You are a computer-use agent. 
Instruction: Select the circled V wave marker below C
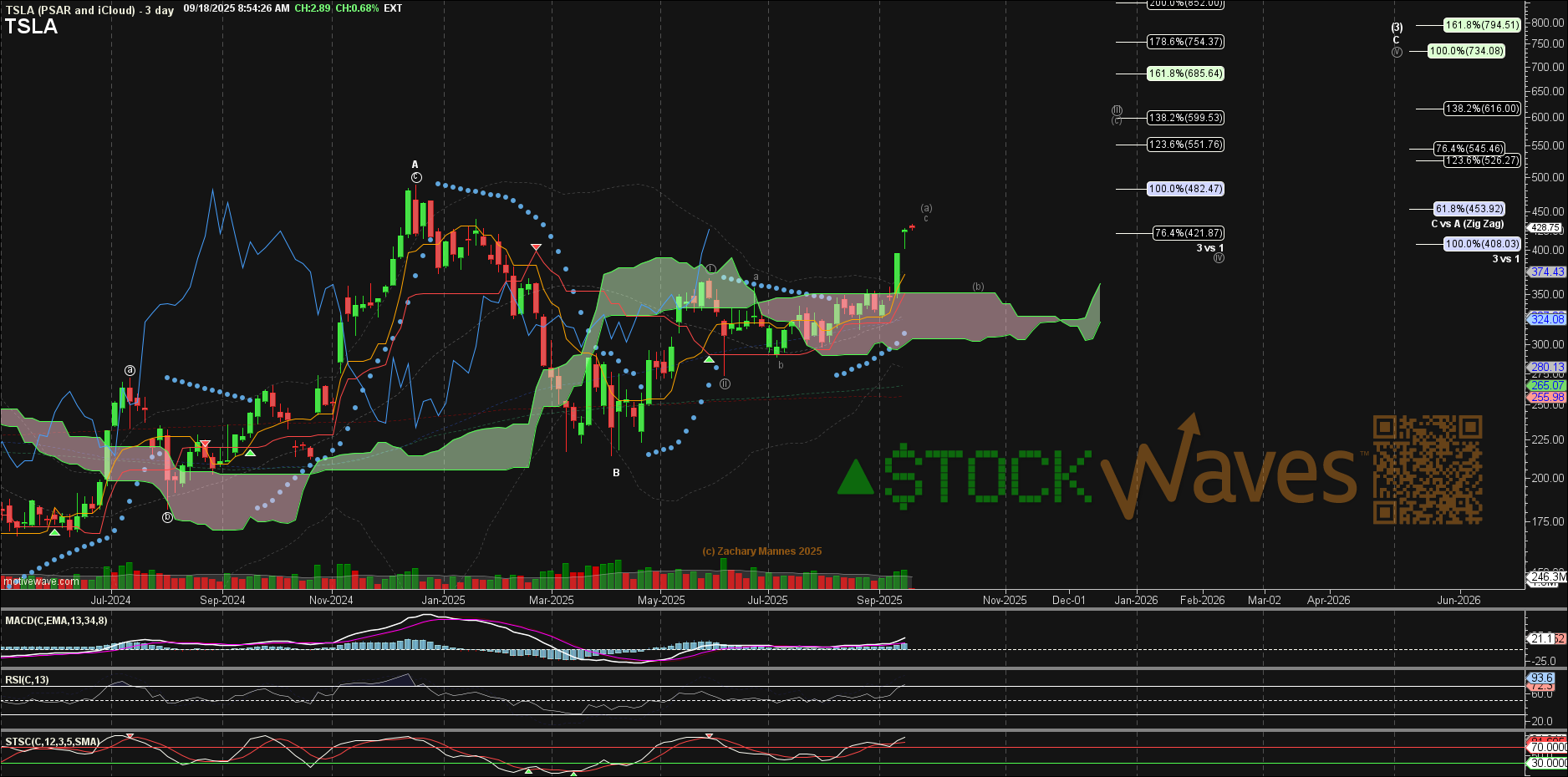point(1397,52)
